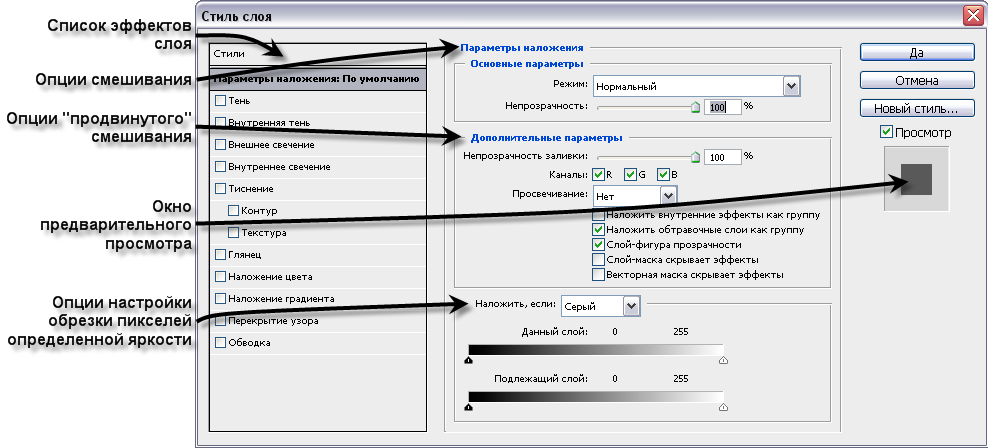Click the Данный слой gradient bar
The height and width of the screenshot is (448, 988).
coord(596,350)
